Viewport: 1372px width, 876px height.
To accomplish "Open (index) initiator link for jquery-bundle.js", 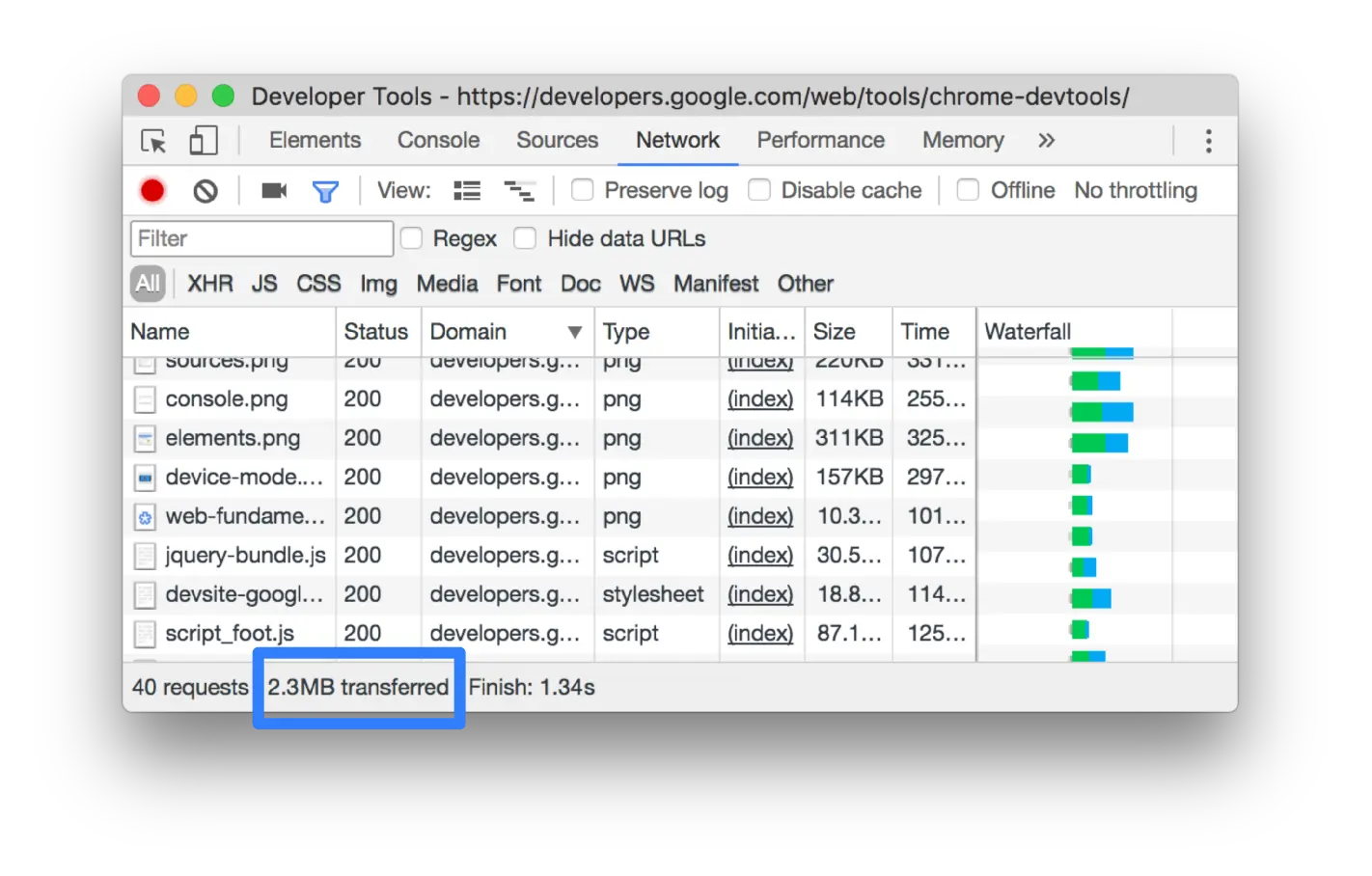I will coord(760,556).
